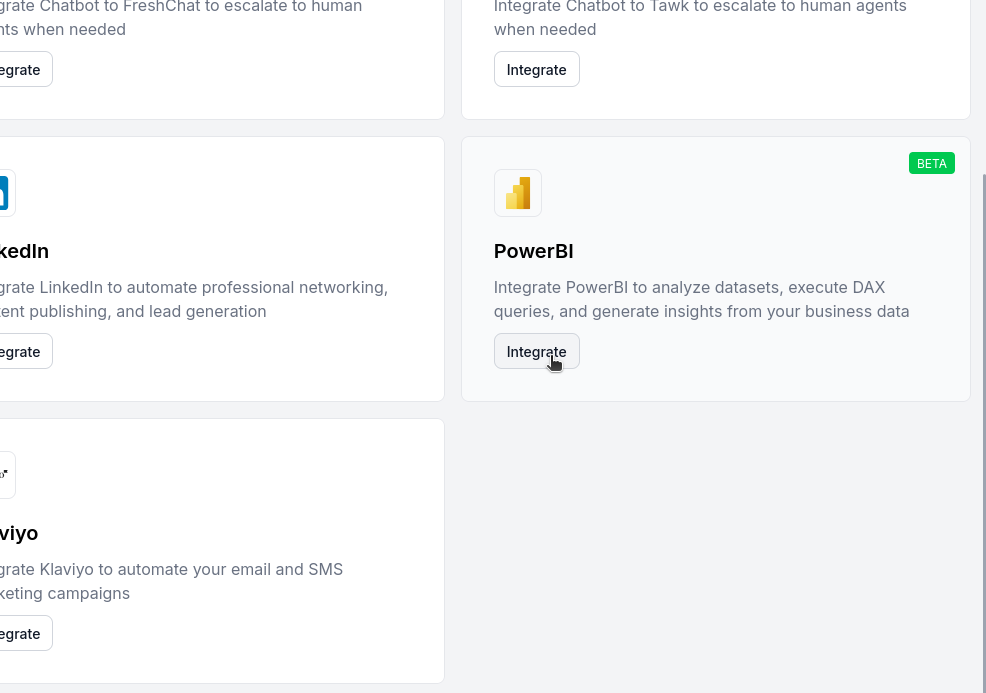Click the PowerBI description text
Viewport: 986px width, 693px height.
click(700, 298)
